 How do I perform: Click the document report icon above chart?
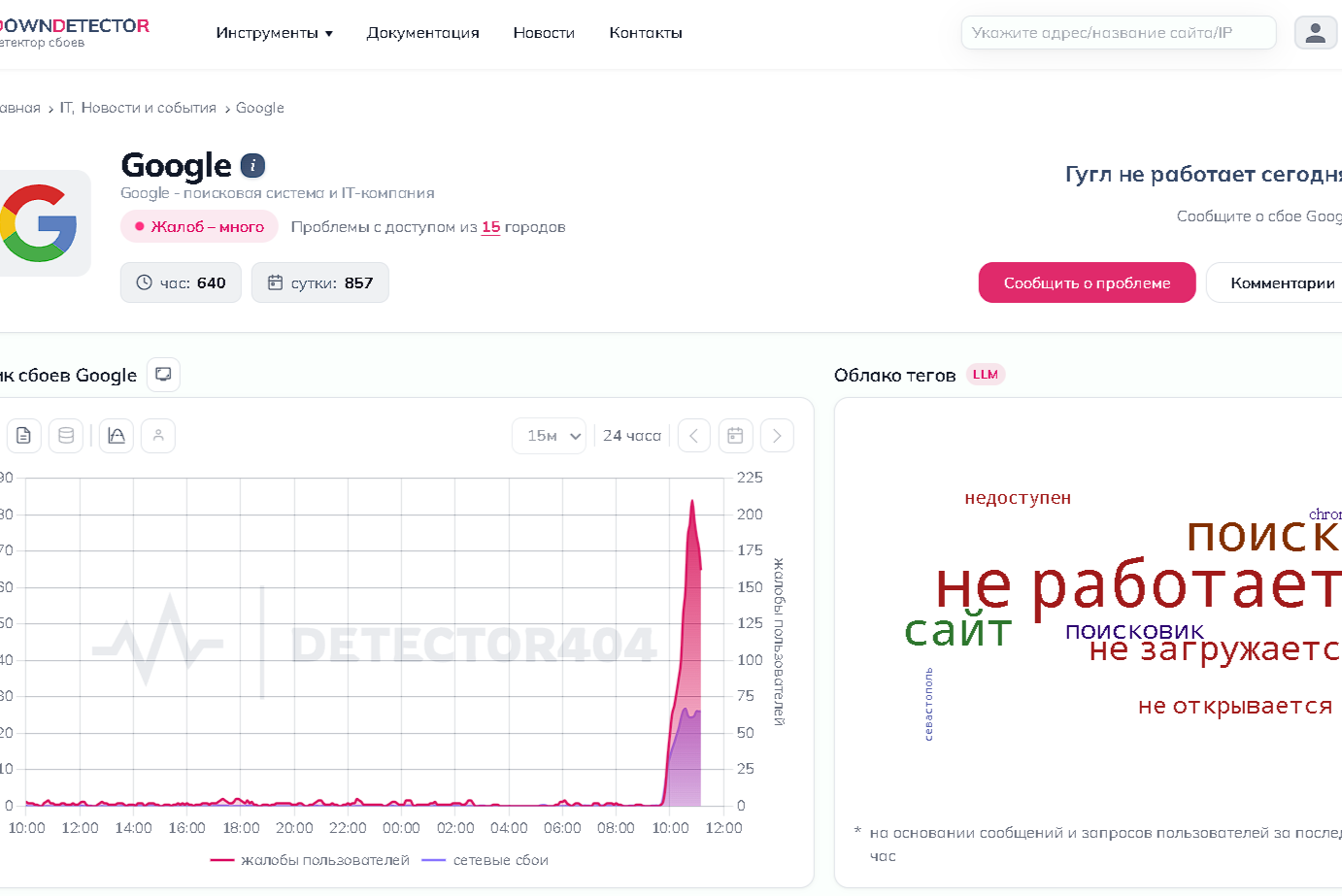point(23,436)
